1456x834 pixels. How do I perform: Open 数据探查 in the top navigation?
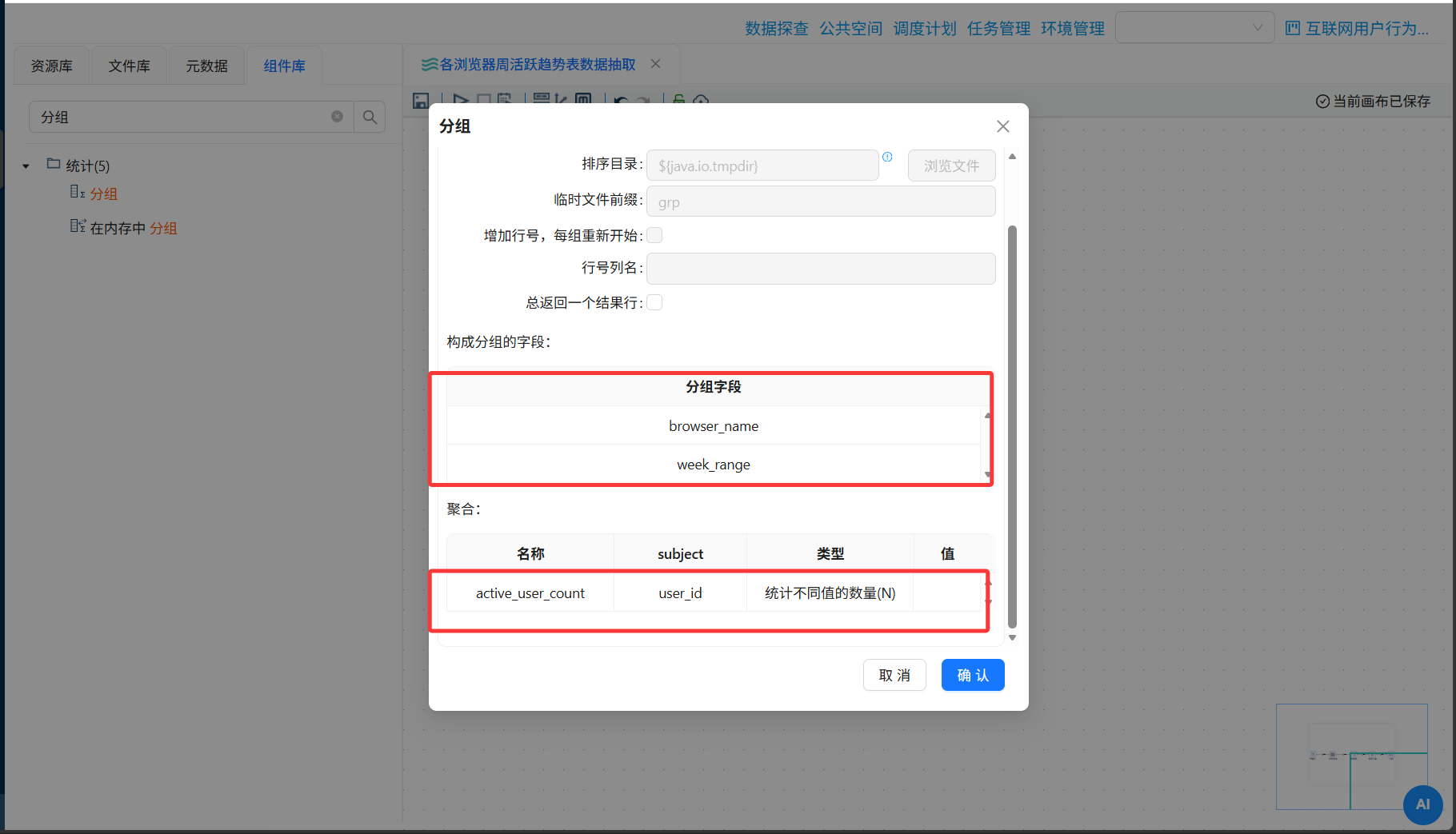(777, 29)
